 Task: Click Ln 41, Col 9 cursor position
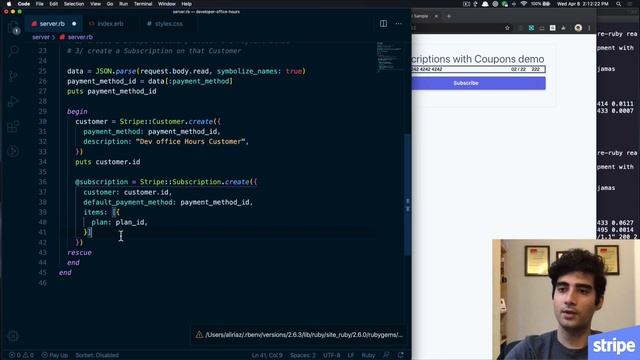[x=267, y=355]
